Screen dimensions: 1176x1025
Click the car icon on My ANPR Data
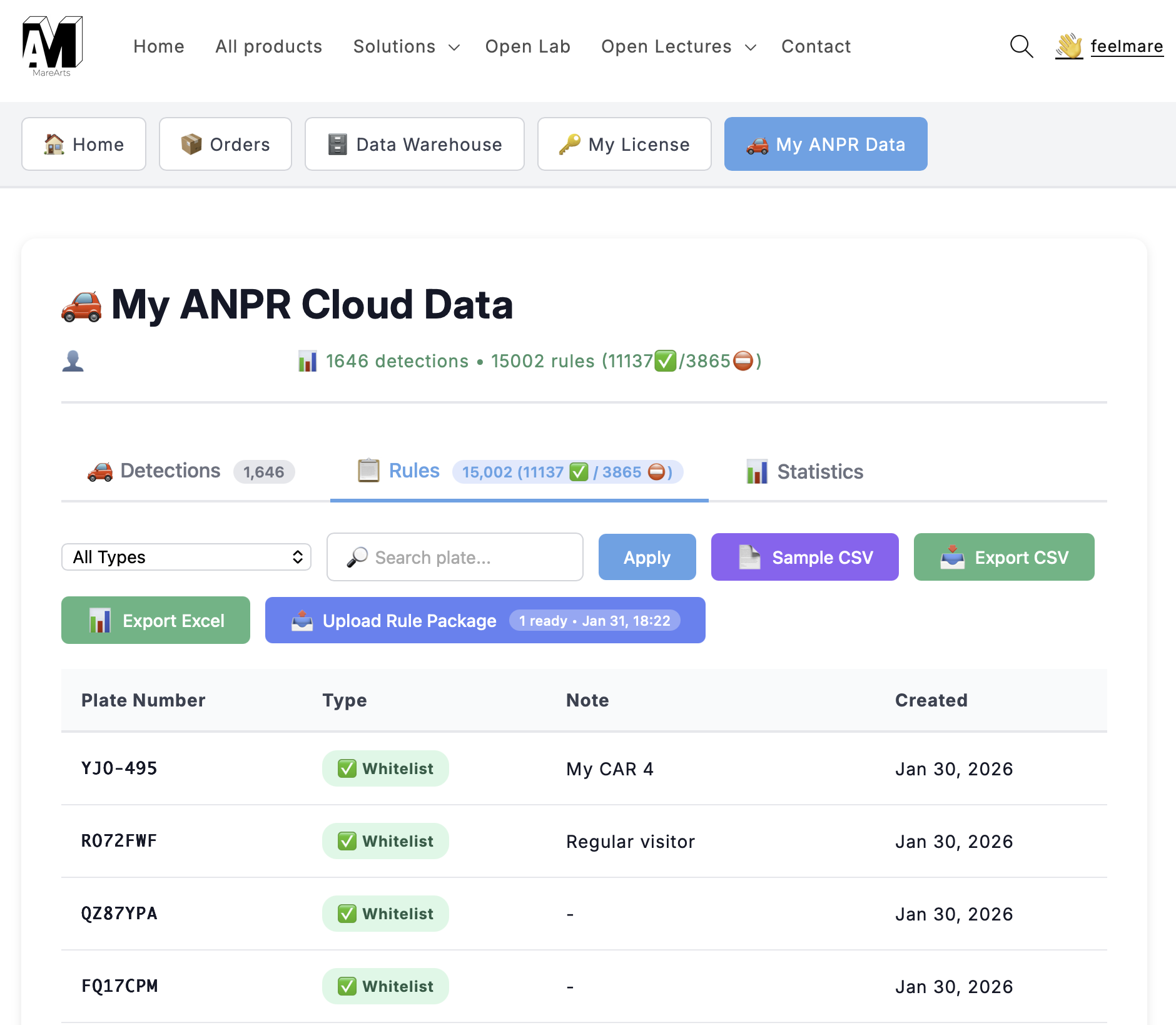click(x=757, y=145)
